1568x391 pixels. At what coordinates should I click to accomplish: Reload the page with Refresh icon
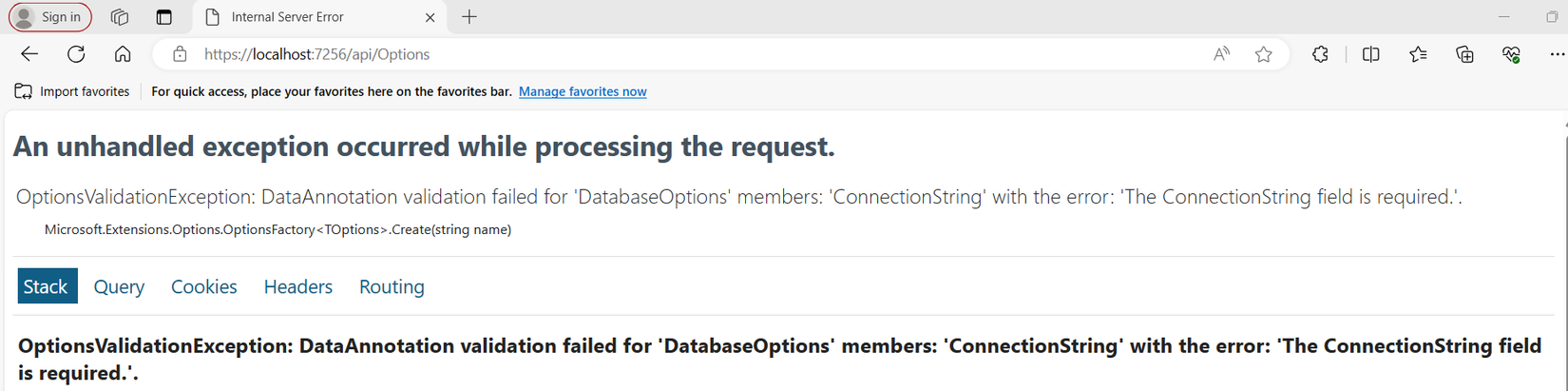coord(76,54)
